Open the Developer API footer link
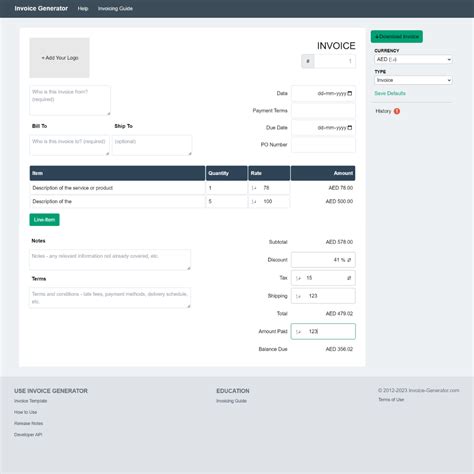The image size is (474, 474). [28, 435]
